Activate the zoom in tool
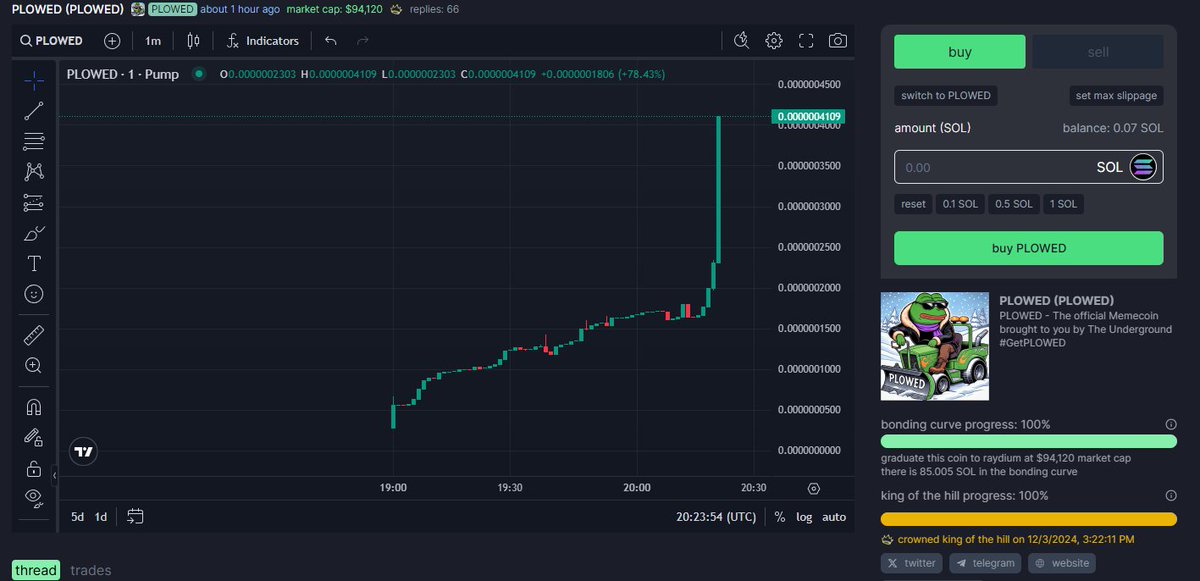Image resolution: width=1200 pixels, height=581 pixels. tap(33, 366)
